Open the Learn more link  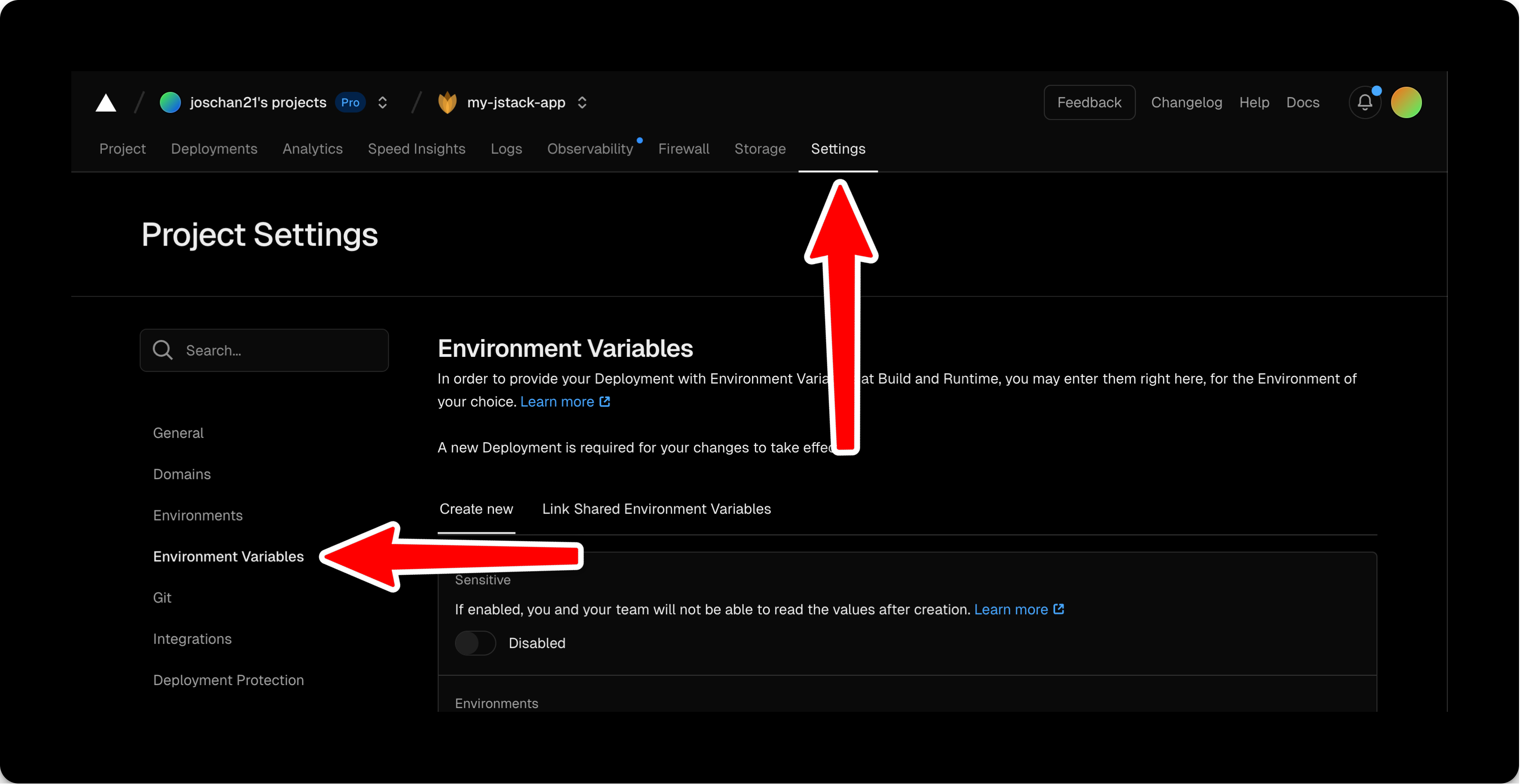[x=557, y=402]
